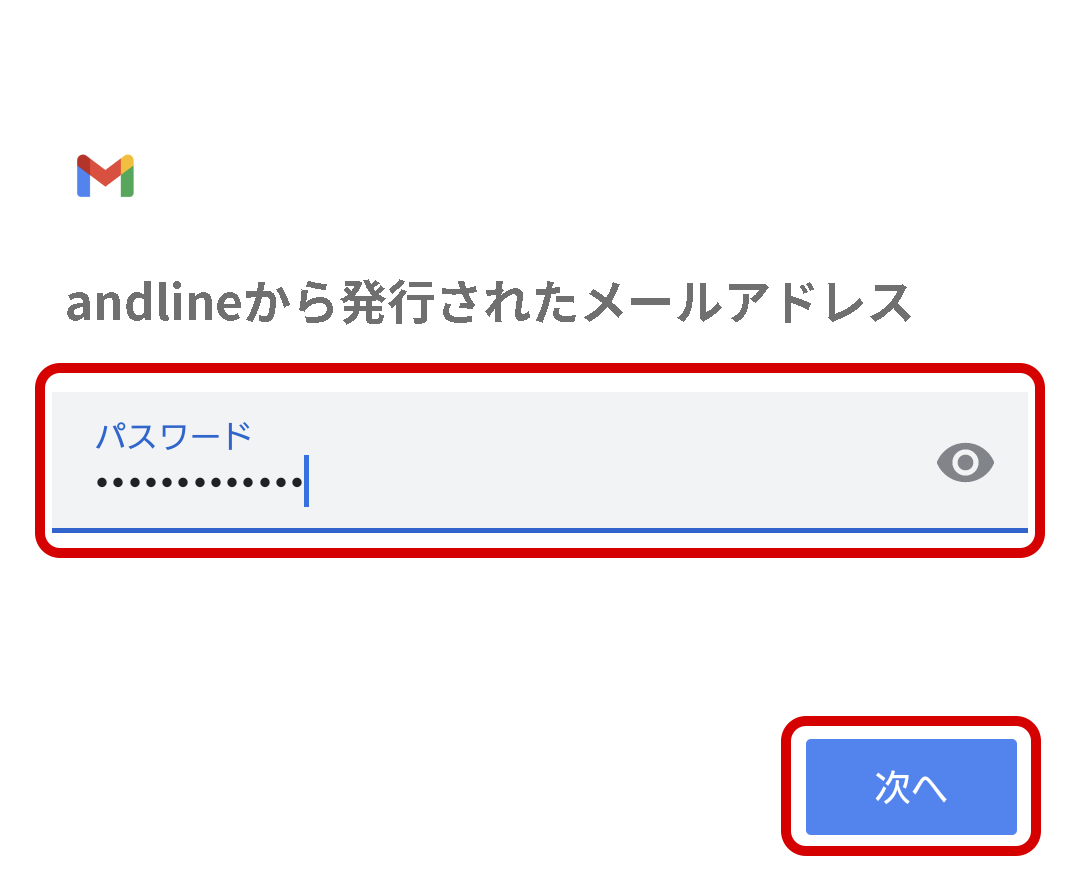Viewport: 1080px width, 882px height.
Task: Click the blue underline of password field
Action: pos(540,529)
